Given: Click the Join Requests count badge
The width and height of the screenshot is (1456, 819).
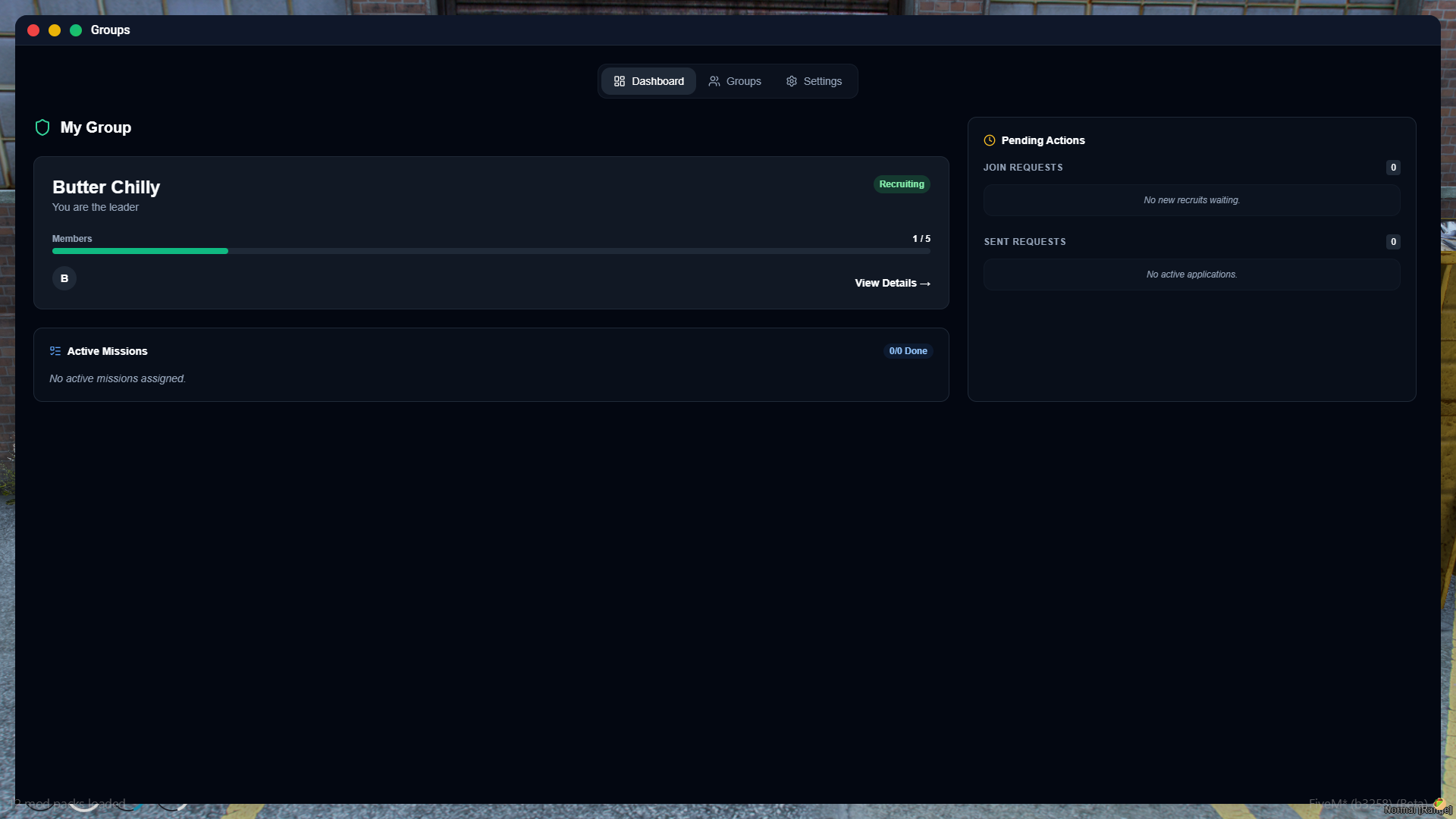Looking at the screenshot, I should tap(1393, 168).
